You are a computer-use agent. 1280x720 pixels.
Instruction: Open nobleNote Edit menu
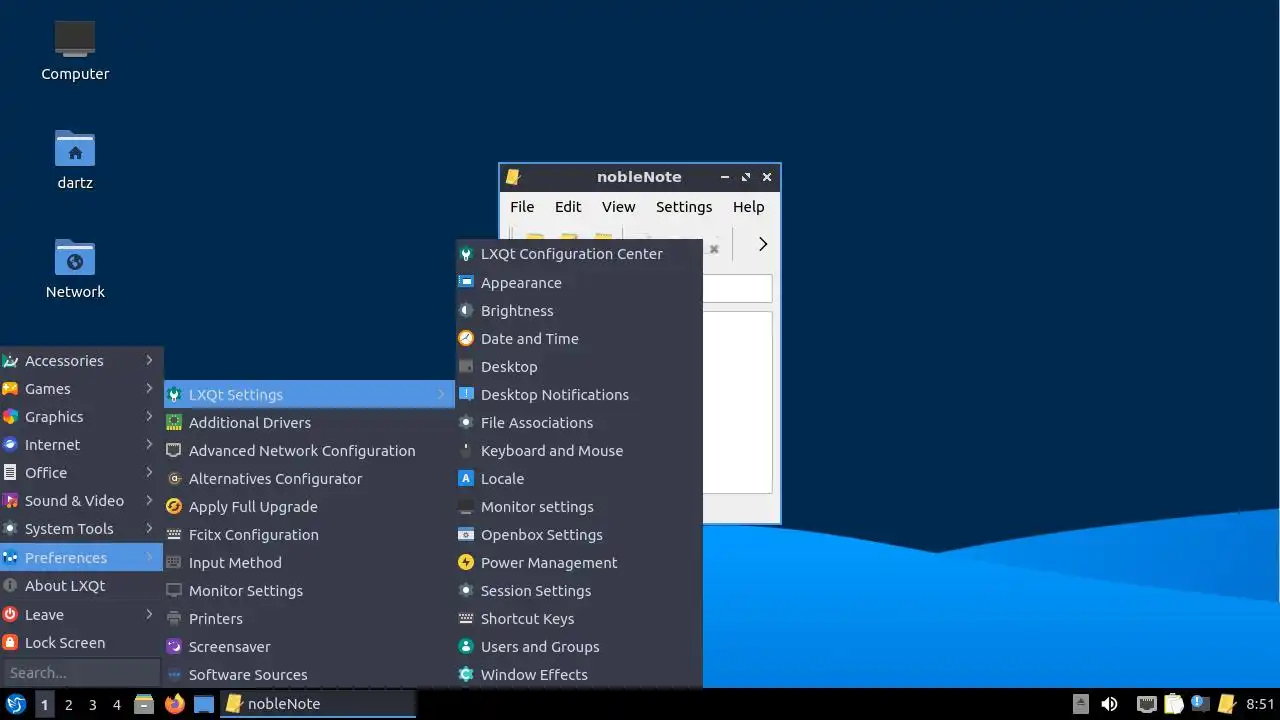[x=568, y=207]
